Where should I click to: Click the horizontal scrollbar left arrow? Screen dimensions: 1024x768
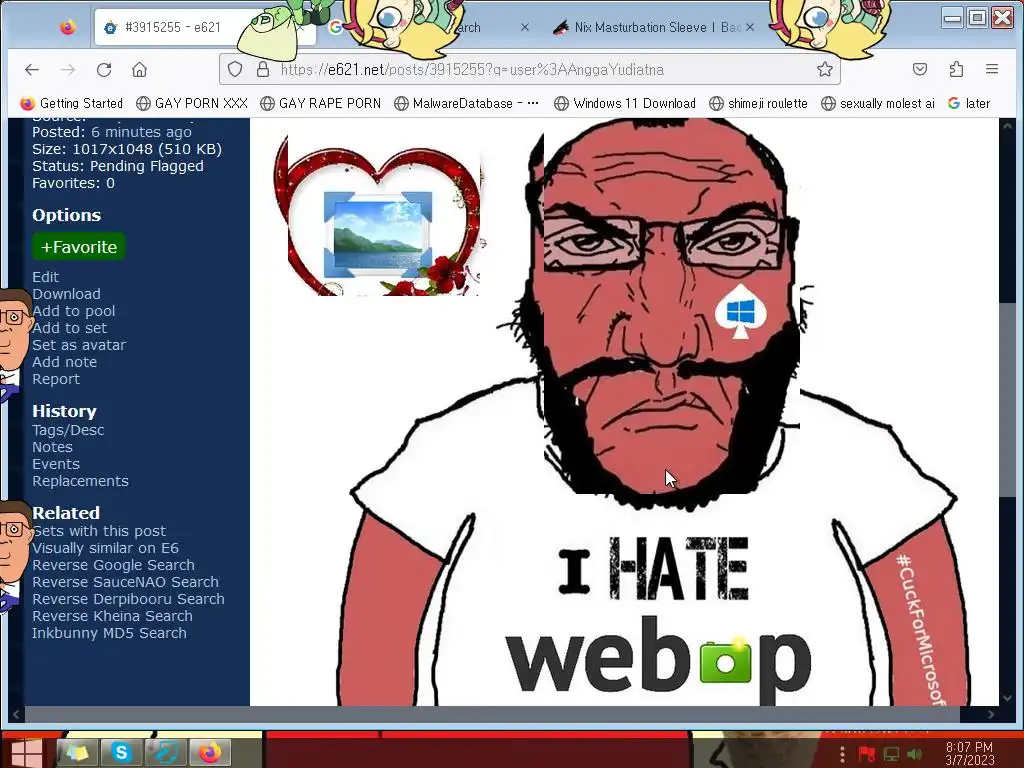pos(16,714)
